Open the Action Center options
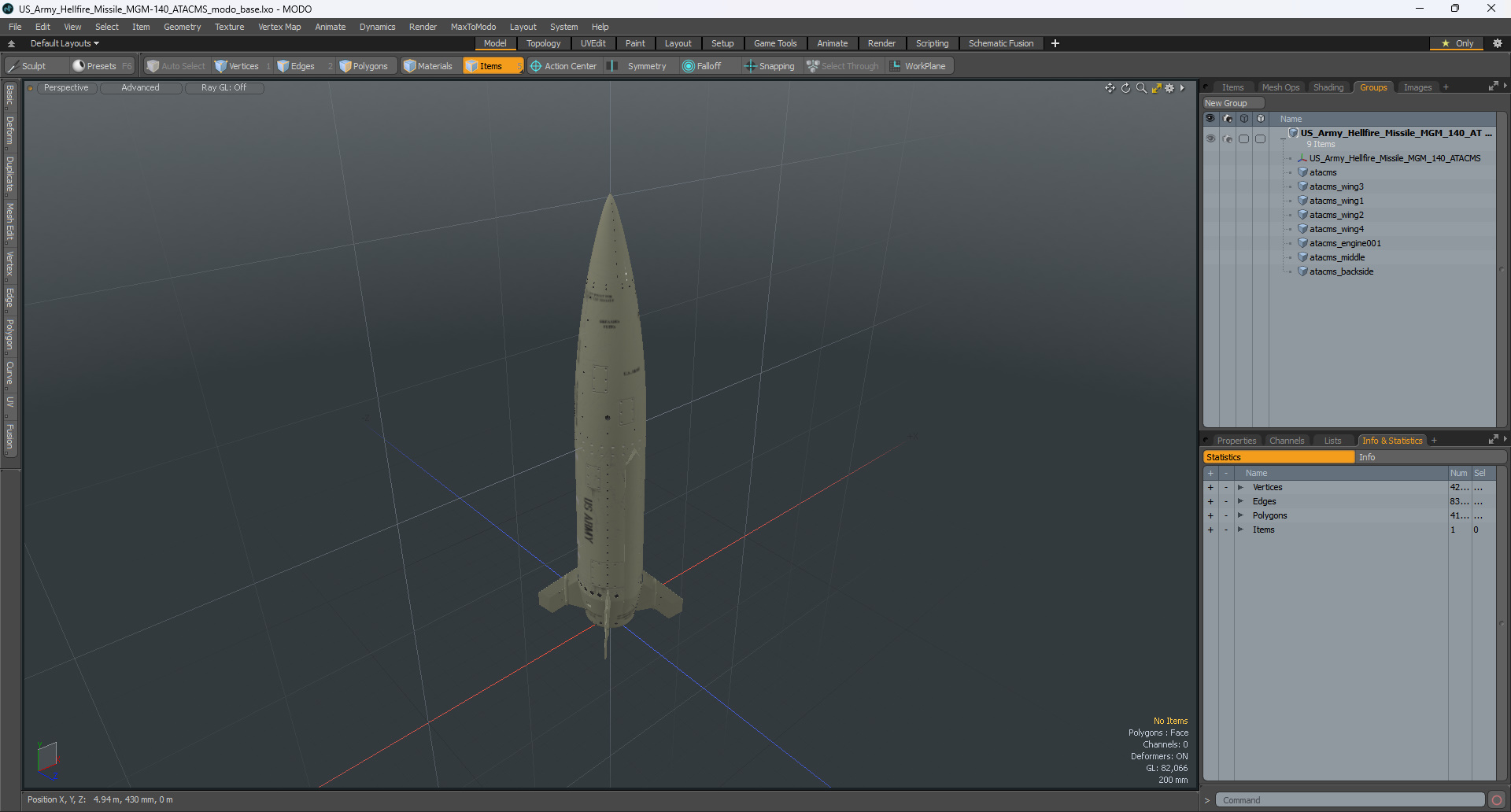The image size is (1511, 812). click(x=563, y=66)
